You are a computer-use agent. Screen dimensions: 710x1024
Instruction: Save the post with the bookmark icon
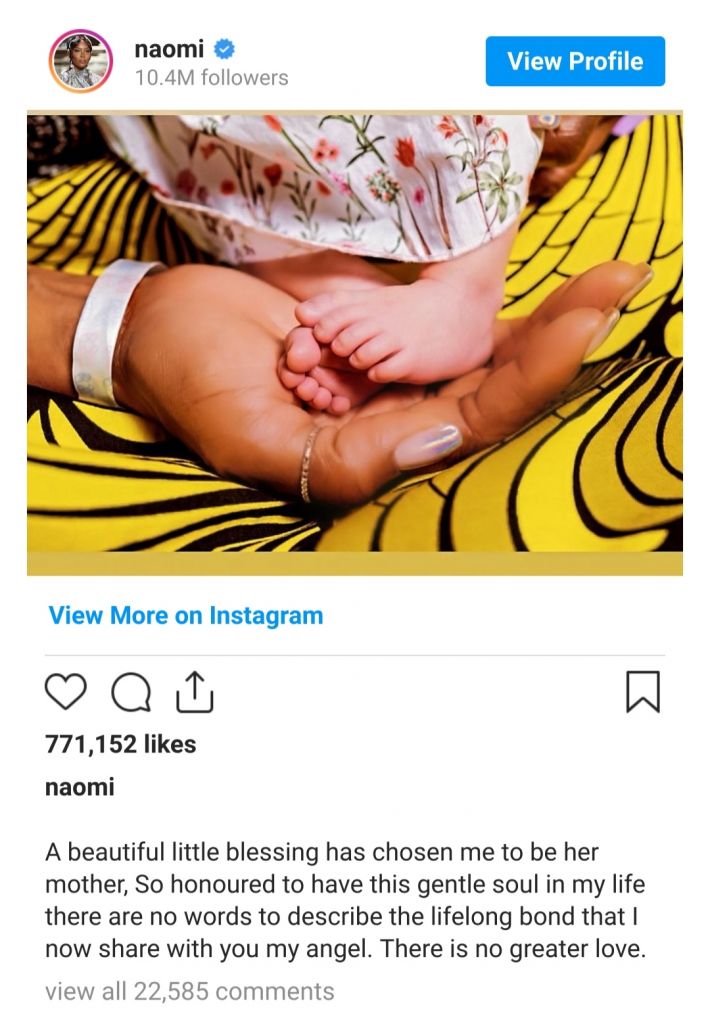point(642,692)
